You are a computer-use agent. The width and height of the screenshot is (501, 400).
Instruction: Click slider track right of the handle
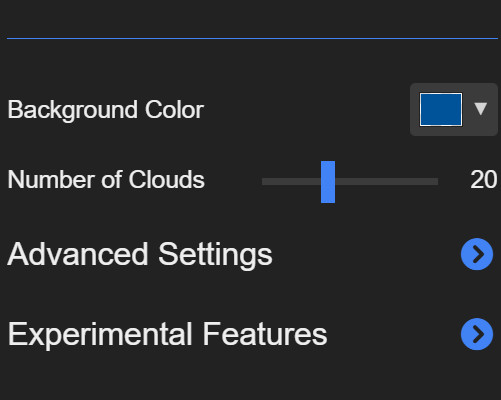tap(387, 182)
